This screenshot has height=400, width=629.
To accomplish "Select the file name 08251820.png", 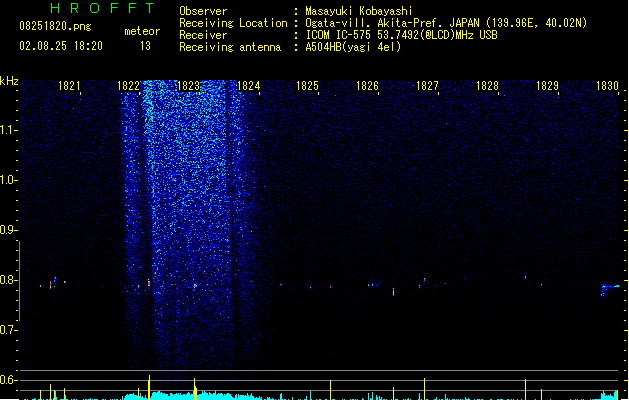I will point(55,26).
